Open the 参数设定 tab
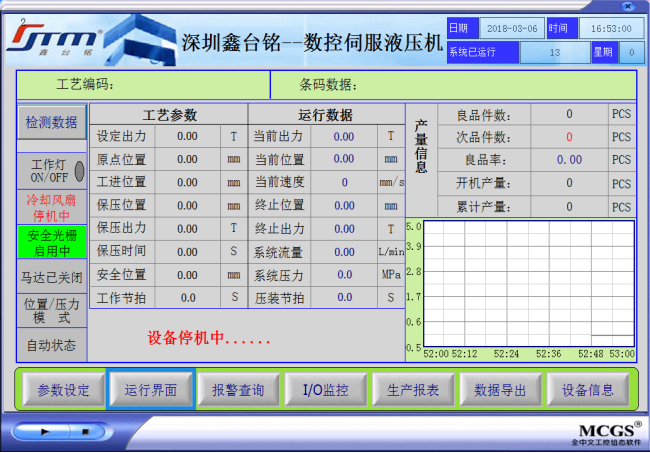This screenshot has width=650, height=453. click(x=63, y=390)
